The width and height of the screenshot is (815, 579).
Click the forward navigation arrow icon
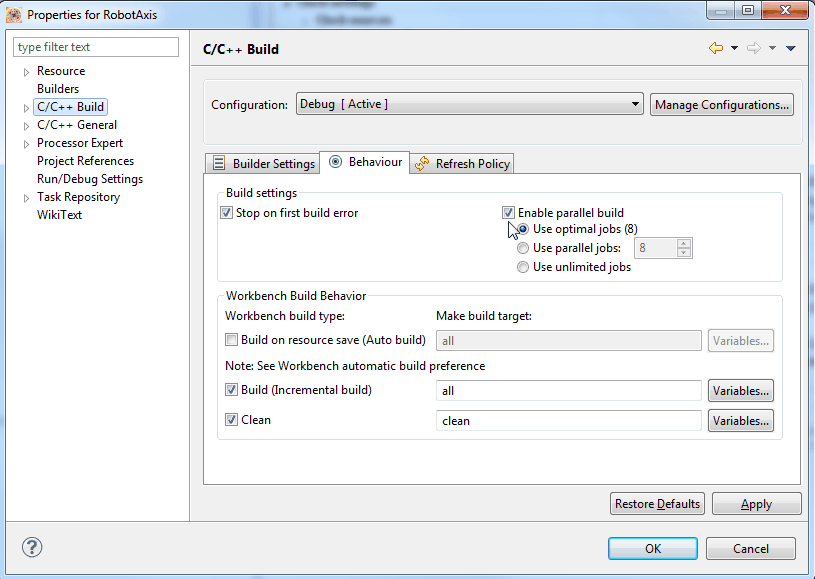point(753,48)
